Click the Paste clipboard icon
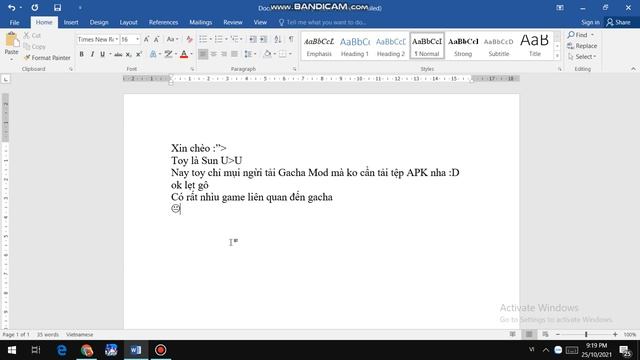This screenshot has width=640, height=360. 11,40
